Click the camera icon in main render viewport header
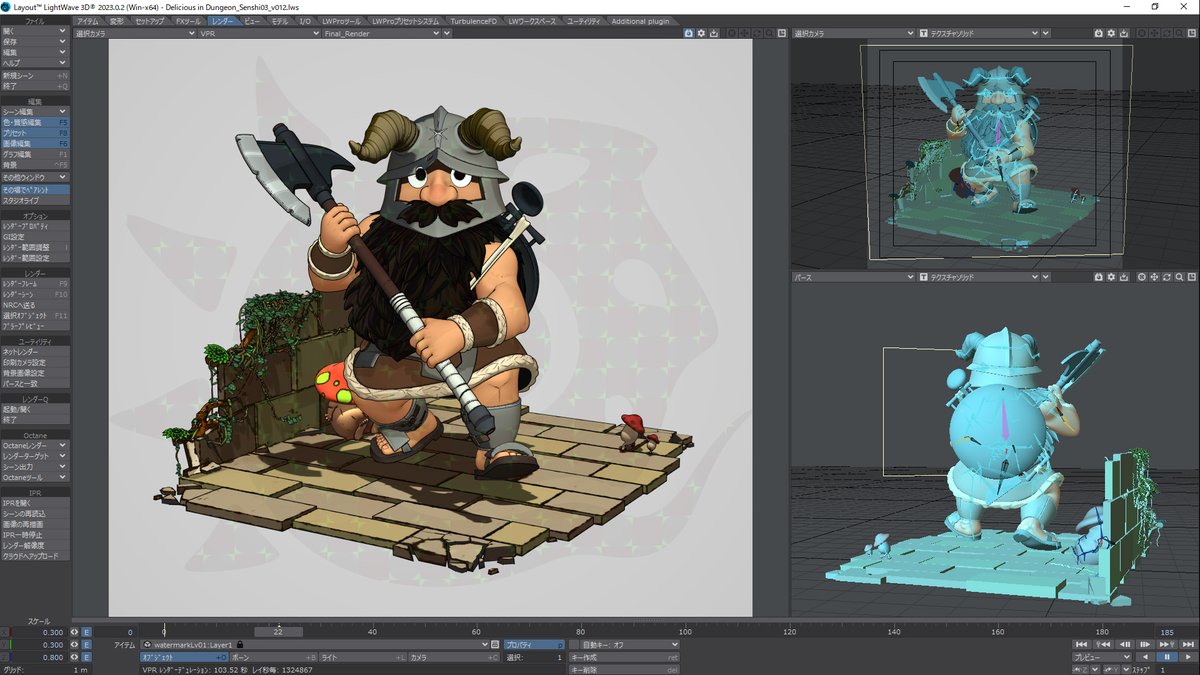This screenshot has width=1200, height=675. pyautogui.click(x=689, y=33)
